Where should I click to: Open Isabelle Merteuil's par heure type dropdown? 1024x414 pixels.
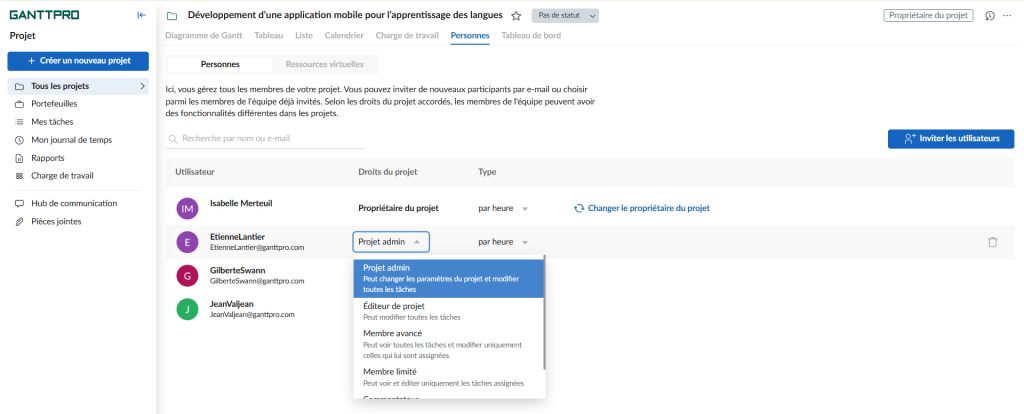[x=503, y=208]
